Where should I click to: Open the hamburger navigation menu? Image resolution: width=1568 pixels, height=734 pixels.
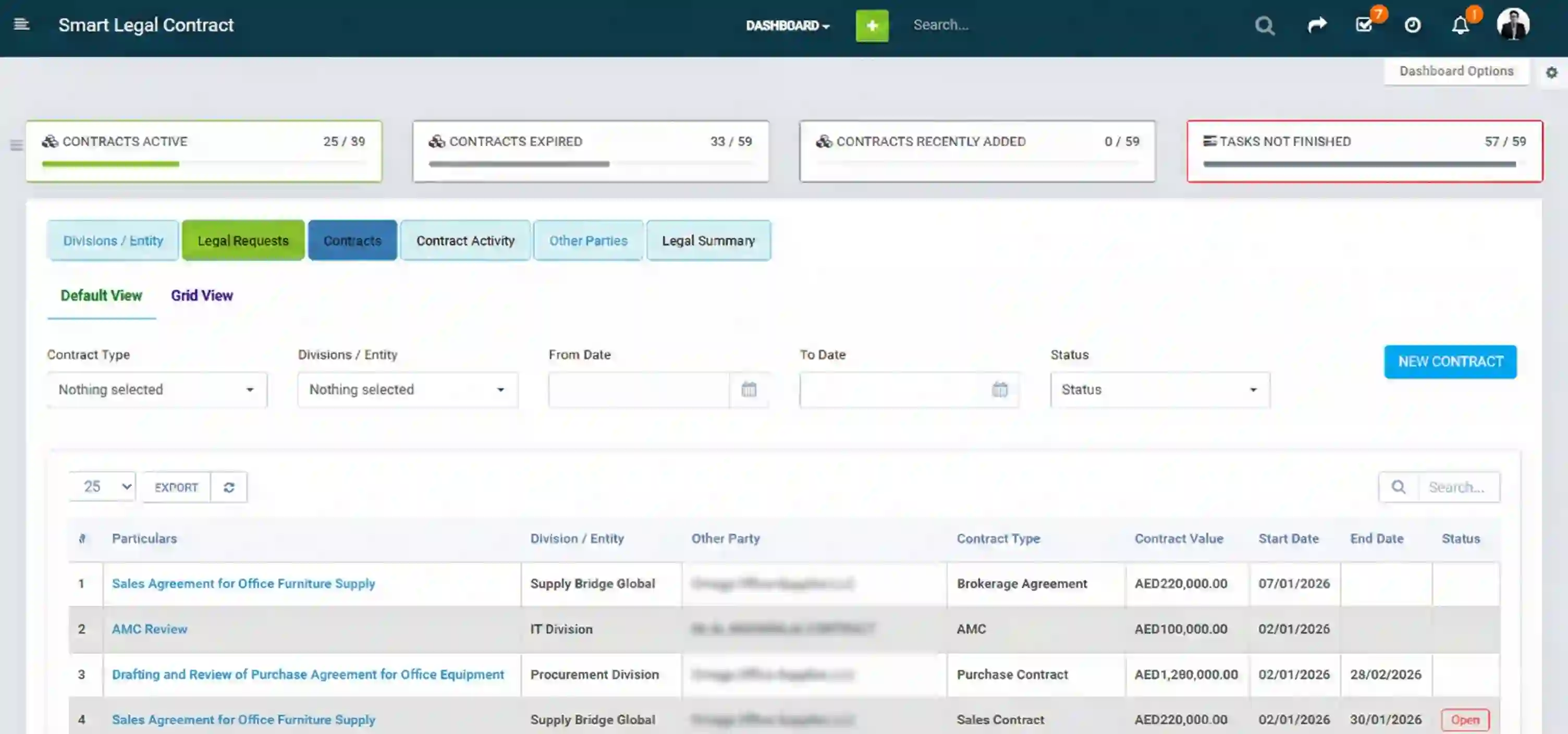pos(22,25)
